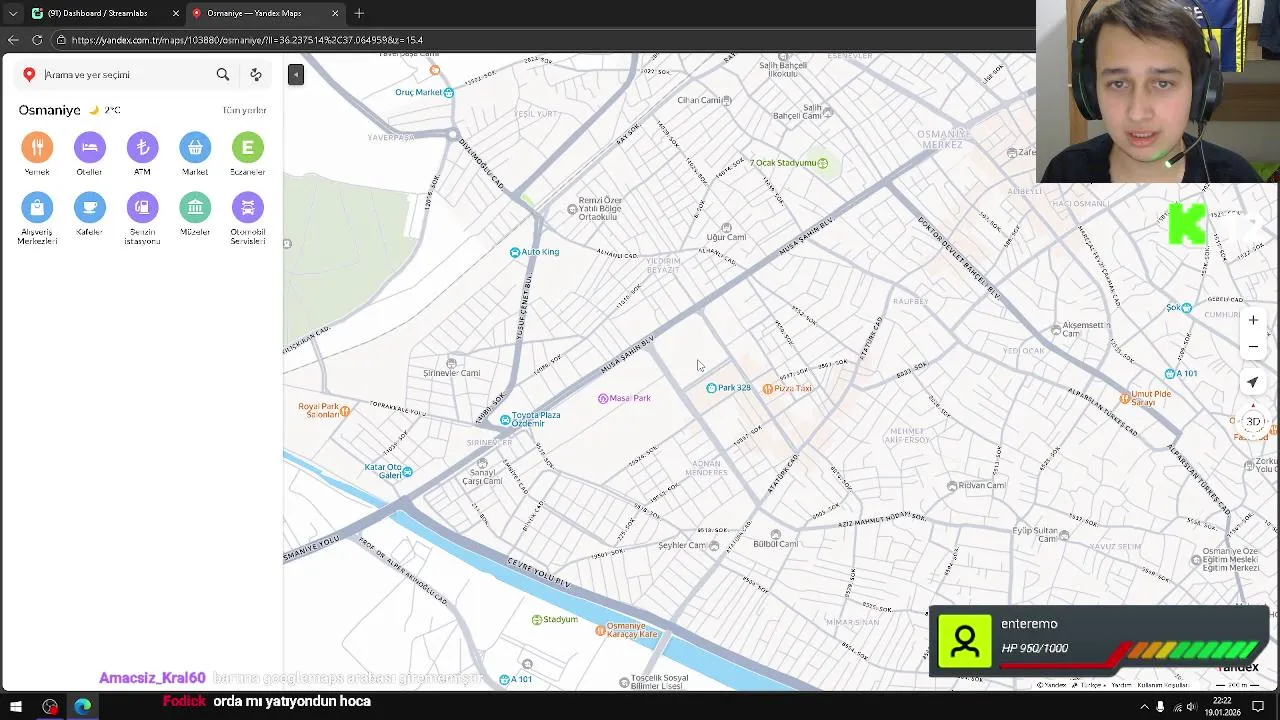The image size is (1280, 720).
Task: Select Otomobil Servisleri car service category
Action: point(248,208)
